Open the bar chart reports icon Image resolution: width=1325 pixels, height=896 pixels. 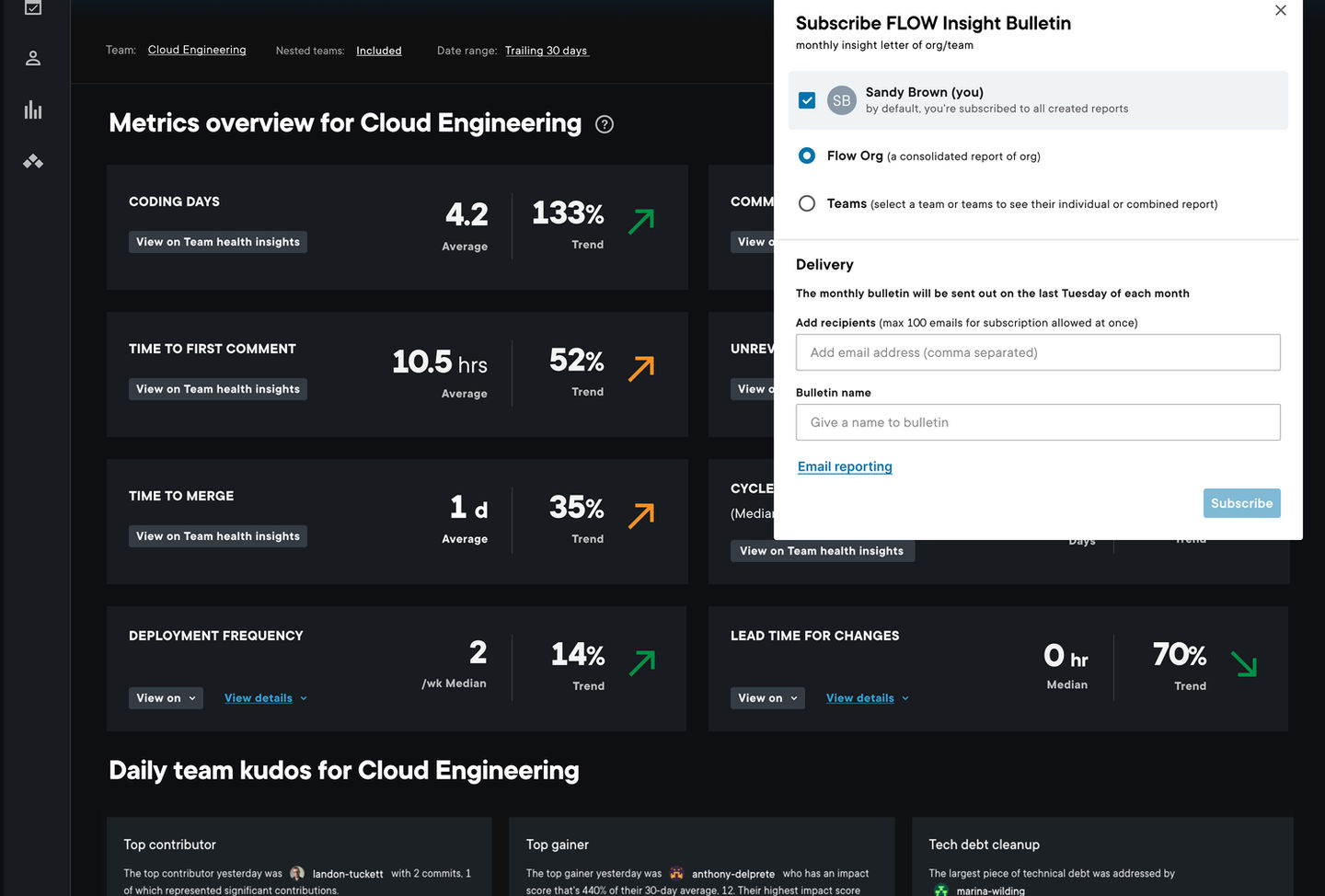coord(33,110)
